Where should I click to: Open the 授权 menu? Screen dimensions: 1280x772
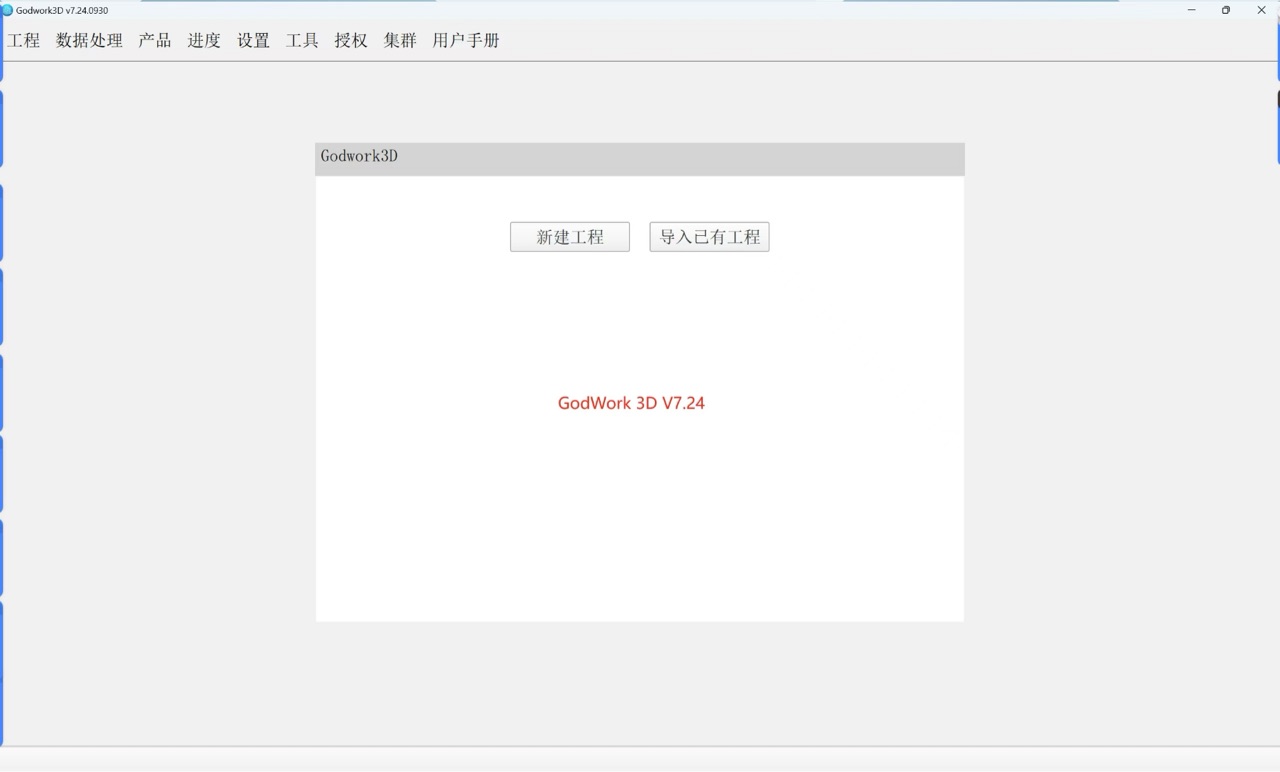(x=351, y=41)
